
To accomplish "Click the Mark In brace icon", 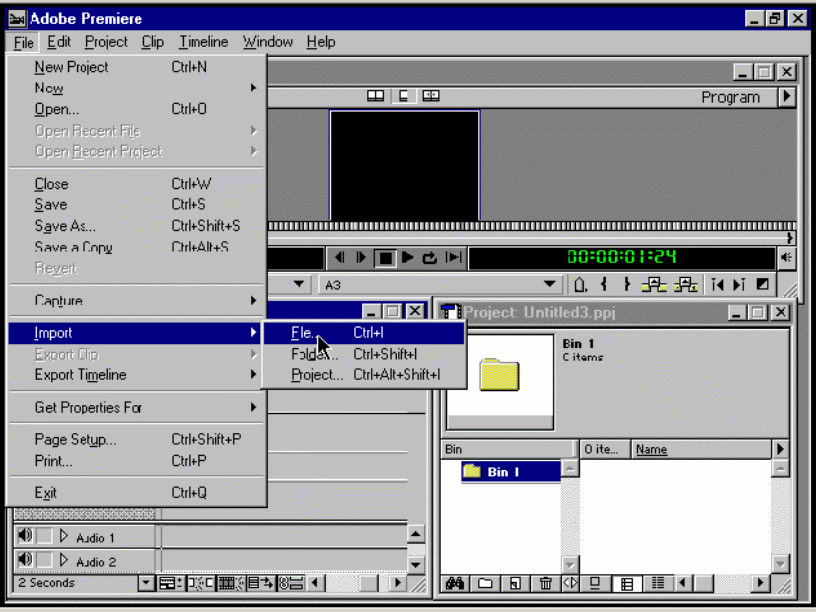I will tap(604, 285).
